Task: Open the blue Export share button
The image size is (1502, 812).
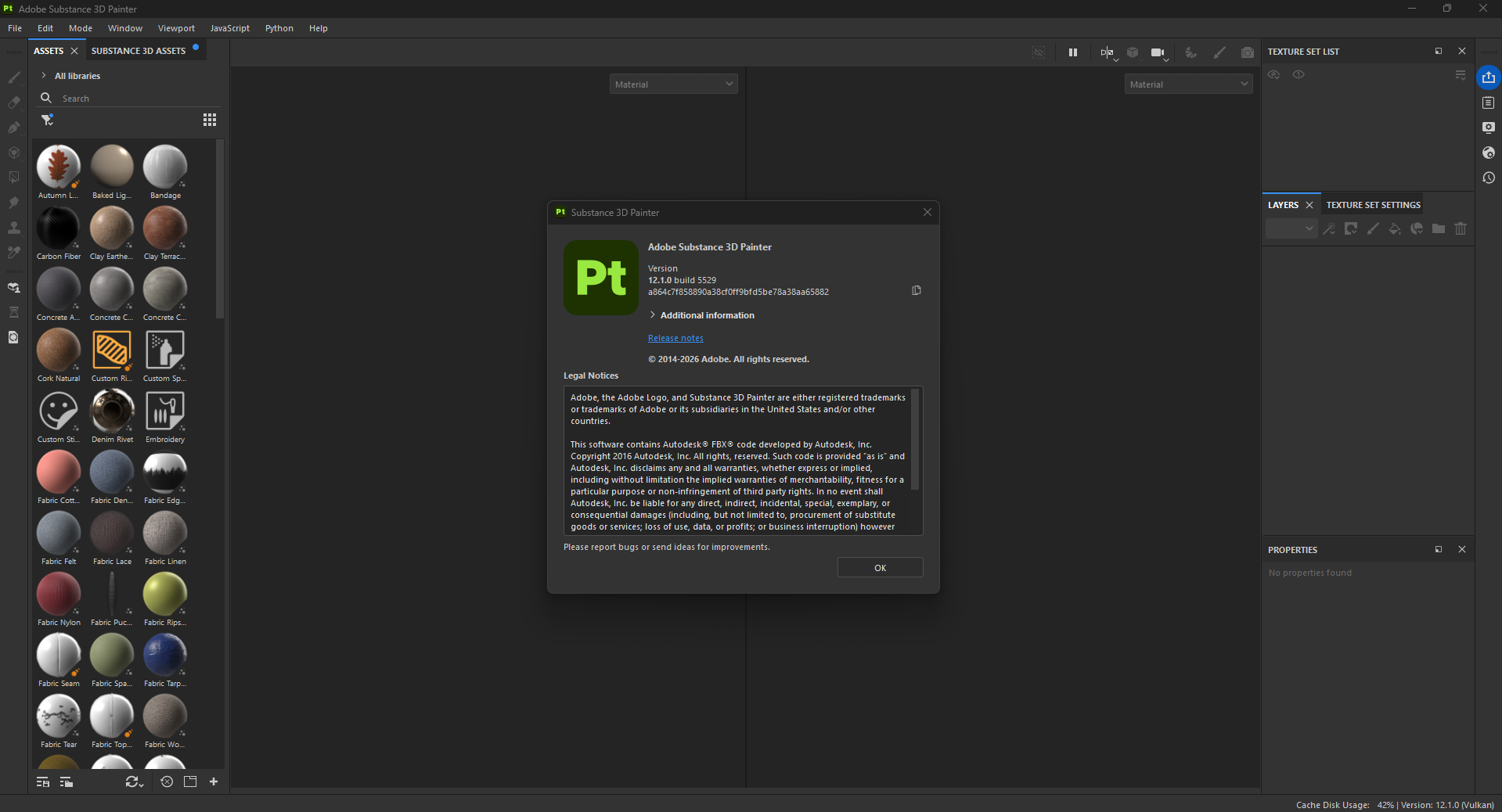Action: point(1489,77)
